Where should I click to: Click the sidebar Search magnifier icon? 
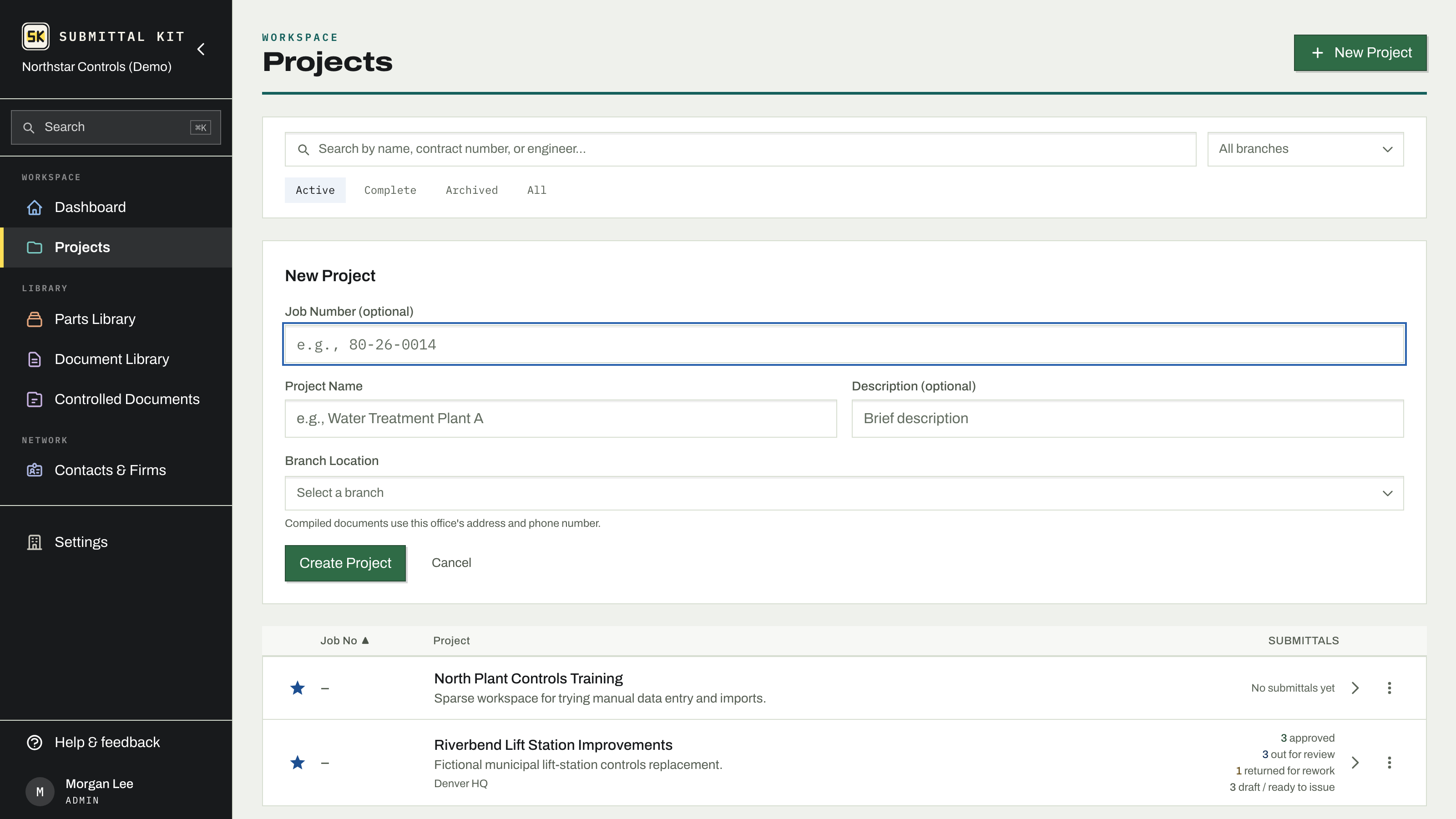tap(29, 128)
